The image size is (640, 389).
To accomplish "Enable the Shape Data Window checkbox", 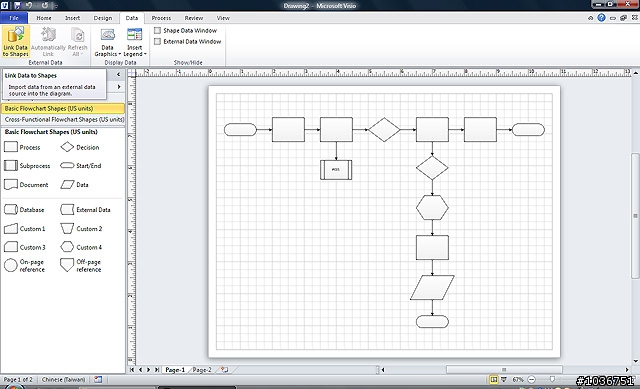I will (x=157, y=30).
